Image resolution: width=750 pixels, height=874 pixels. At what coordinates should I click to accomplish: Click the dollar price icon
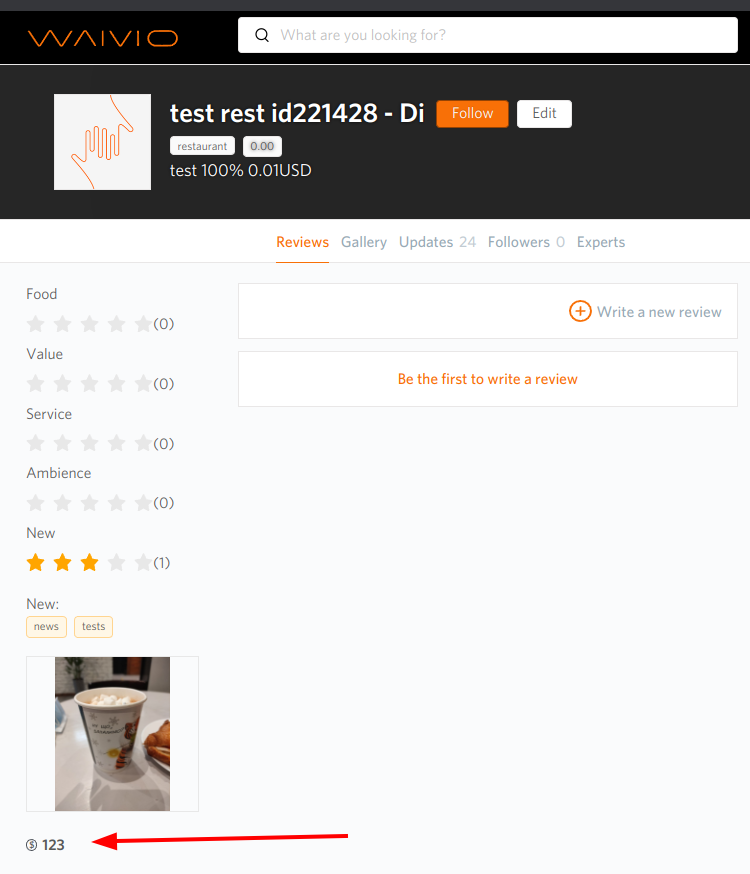coord(32,845)
